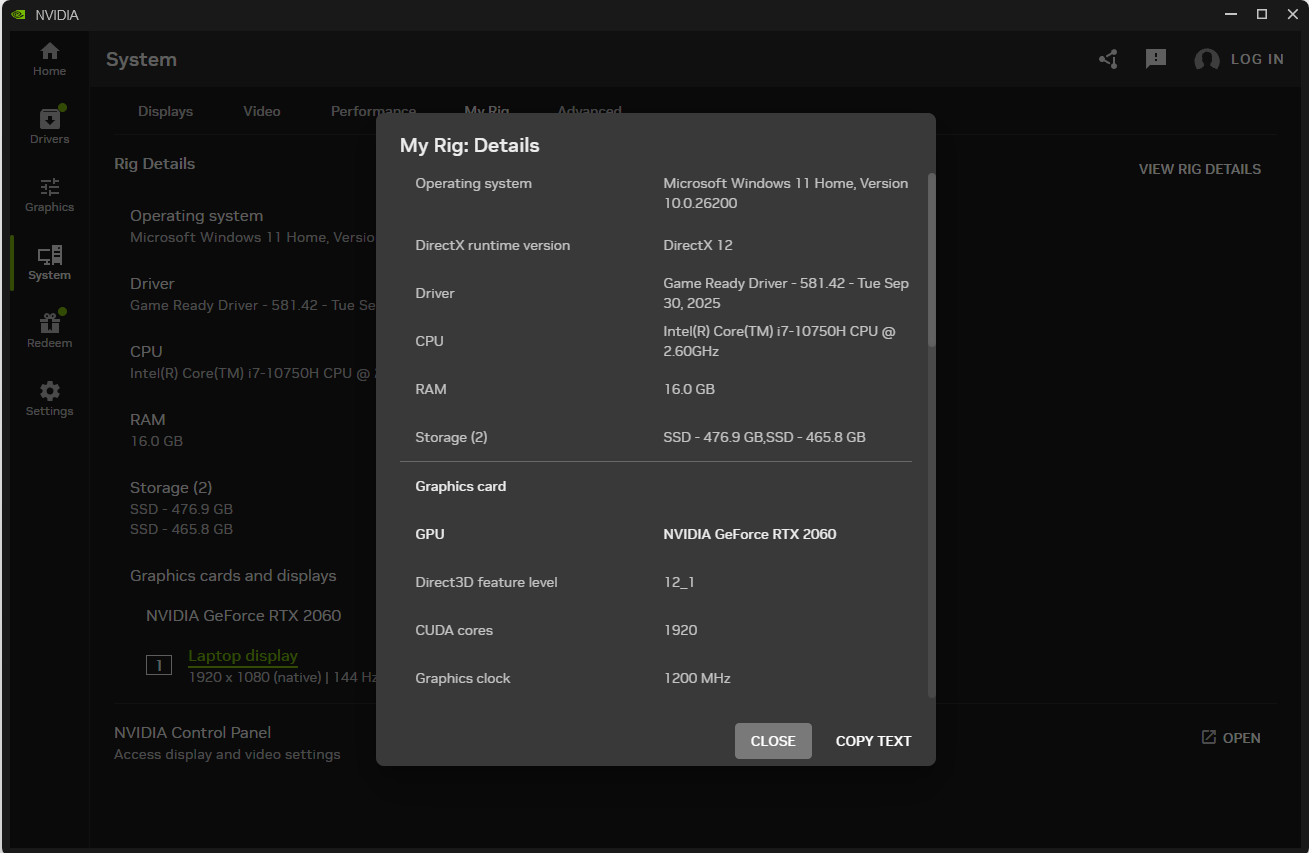
Task: Open the Drivers section icon
Action: 49,118
